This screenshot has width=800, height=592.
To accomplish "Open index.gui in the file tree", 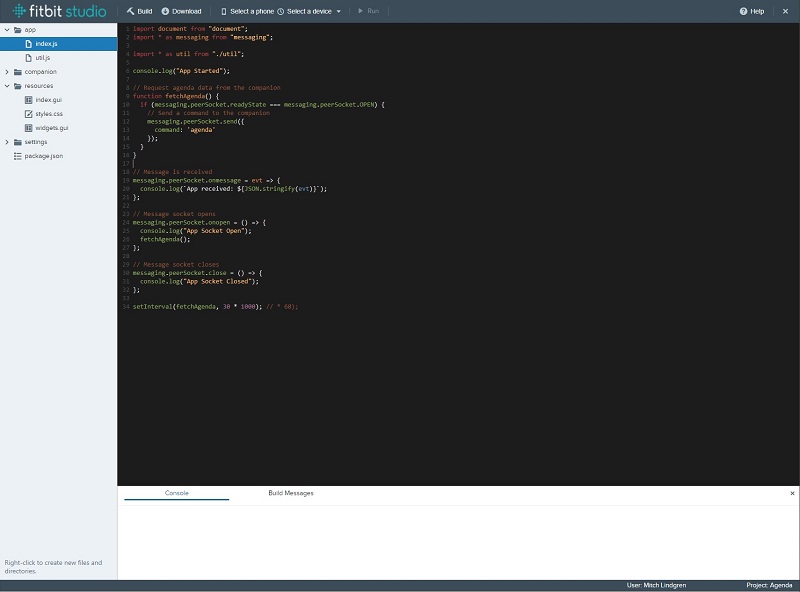I will 48,100.
